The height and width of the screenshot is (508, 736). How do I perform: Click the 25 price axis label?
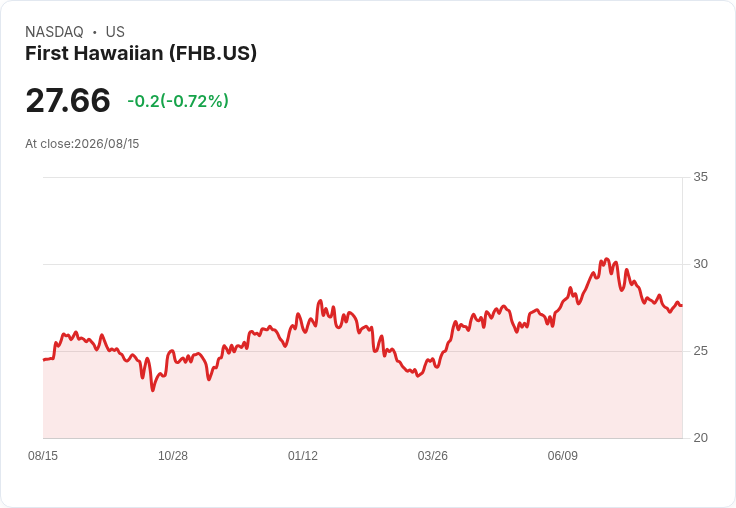(700, 351)
